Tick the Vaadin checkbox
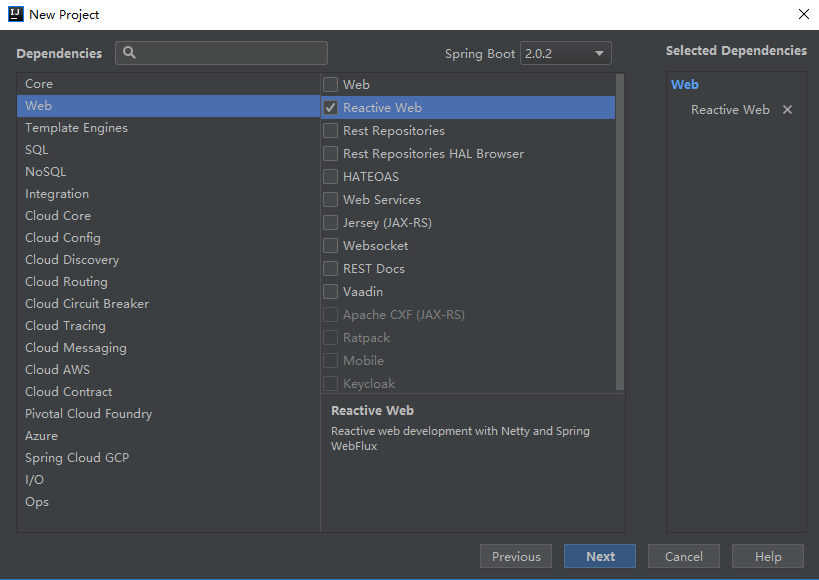819x580 pixels. coord(330,291)
